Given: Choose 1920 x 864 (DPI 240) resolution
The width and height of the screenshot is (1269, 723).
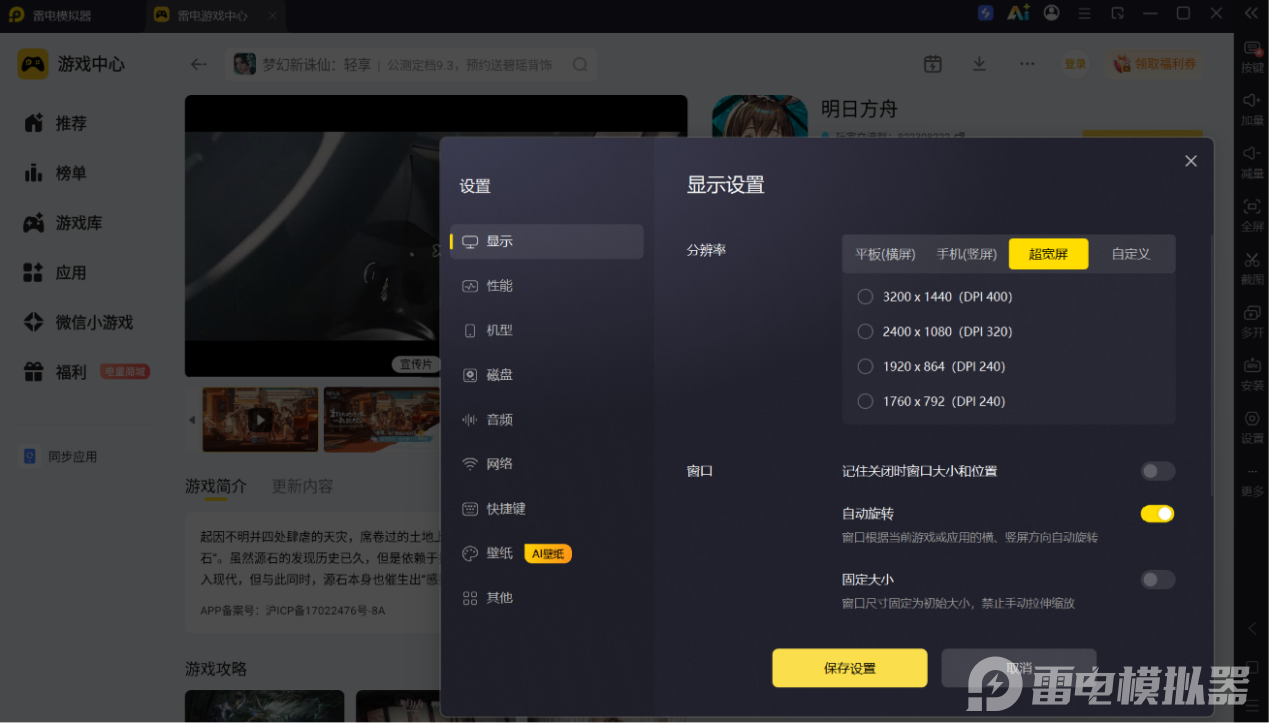Looking at the screenshot, I should (x=932, y=367).
